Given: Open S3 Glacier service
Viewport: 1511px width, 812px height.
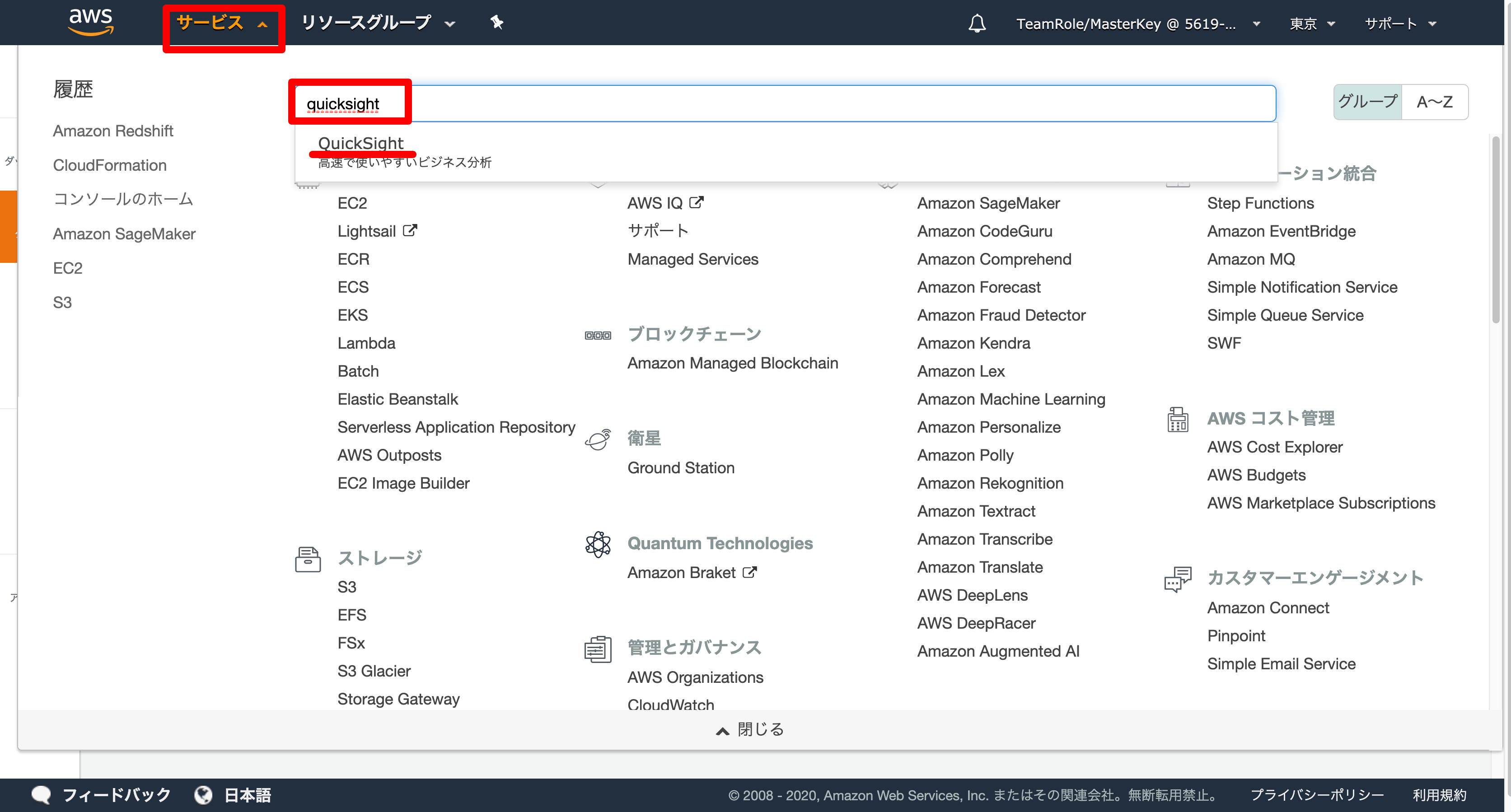Looking at the screenshot, I should (x=374, y=671).
